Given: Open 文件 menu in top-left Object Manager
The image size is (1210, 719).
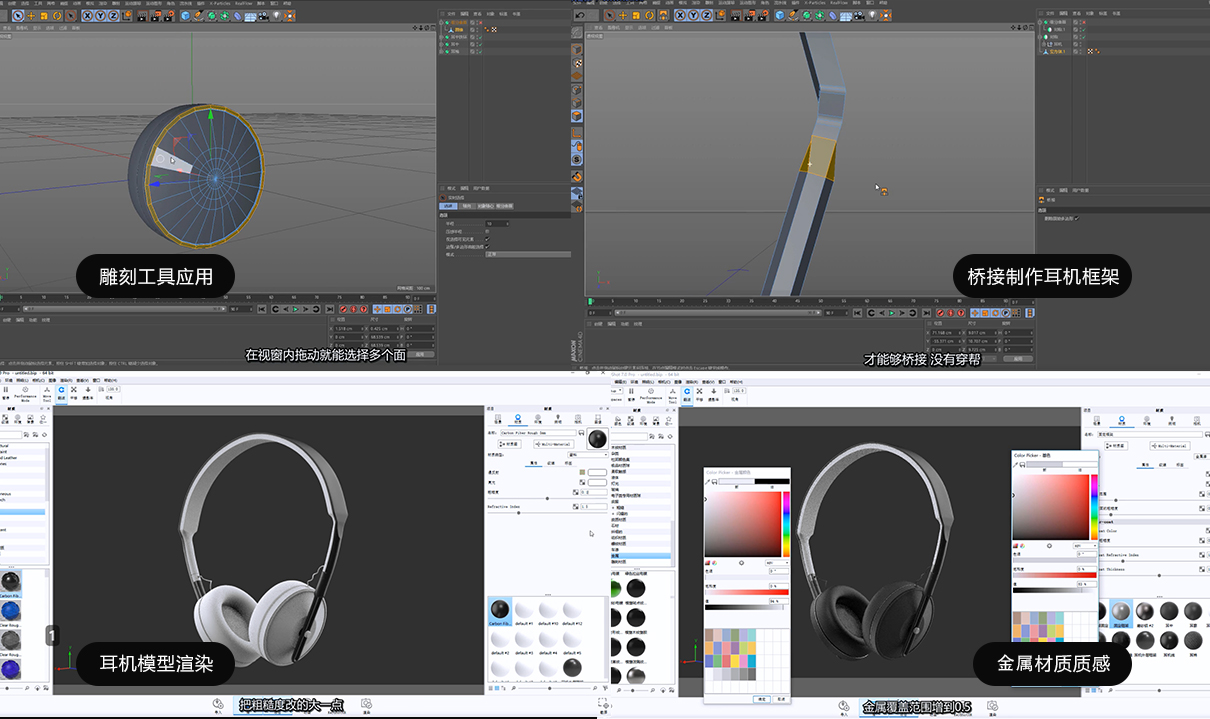Looking at the screenshot, I should [x=451, y=14].
